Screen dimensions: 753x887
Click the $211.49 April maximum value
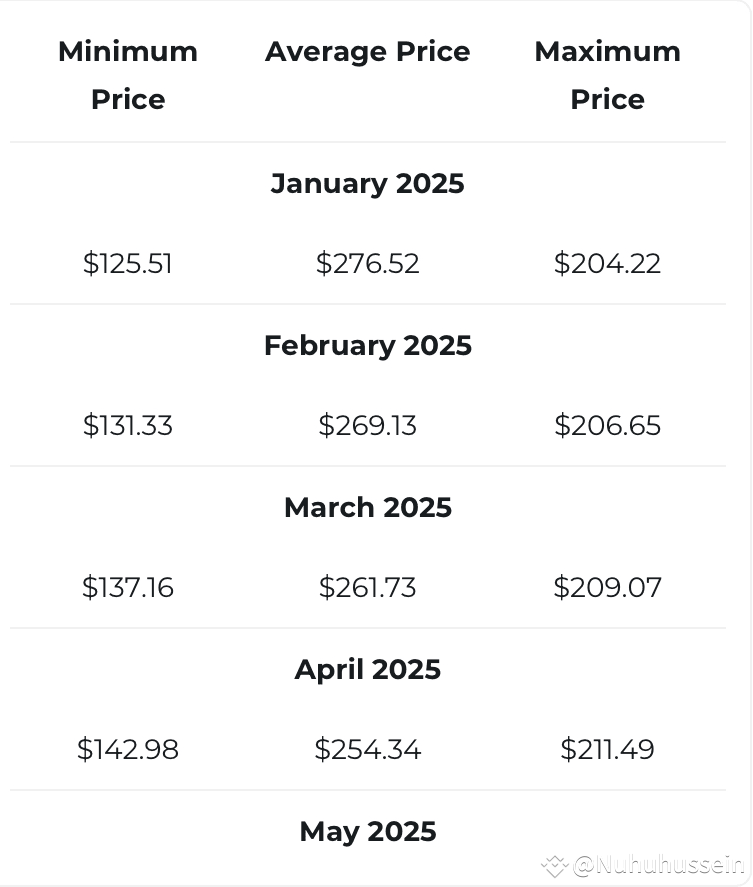click(608, 749)
